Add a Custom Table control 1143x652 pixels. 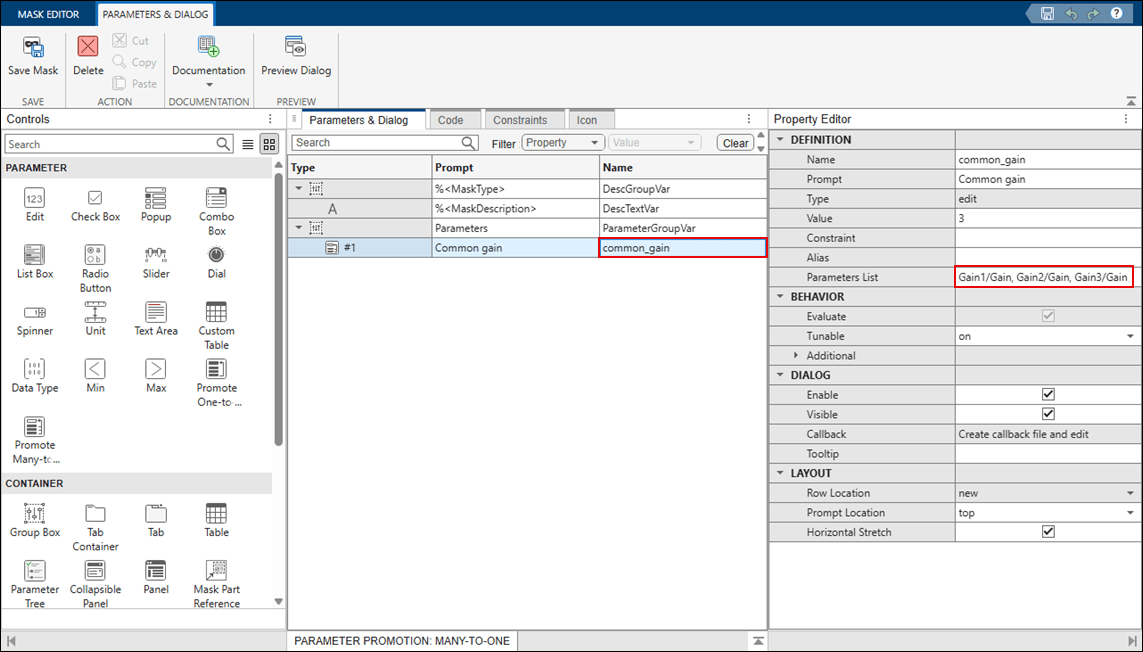point(216,325)
